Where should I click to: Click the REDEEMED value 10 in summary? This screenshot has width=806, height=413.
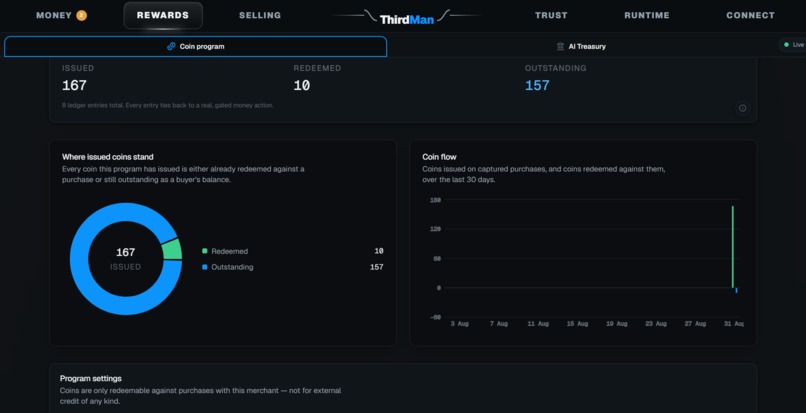tap(302, 85)
